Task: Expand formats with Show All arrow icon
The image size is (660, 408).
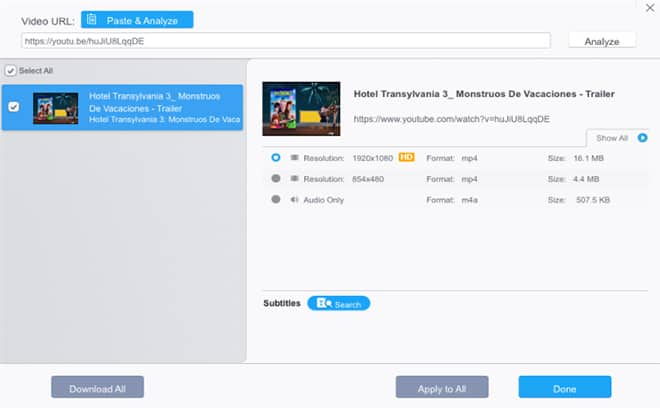Action: pyautogui.click(x=642, y=138)
